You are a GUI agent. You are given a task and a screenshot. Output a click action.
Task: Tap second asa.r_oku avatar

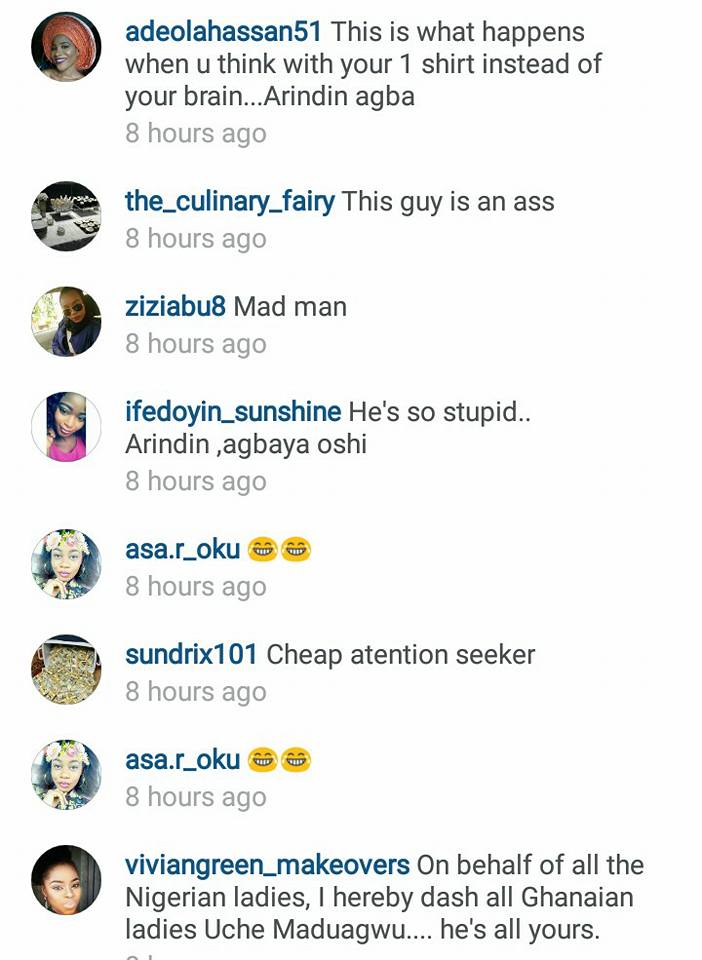[66, 774]
